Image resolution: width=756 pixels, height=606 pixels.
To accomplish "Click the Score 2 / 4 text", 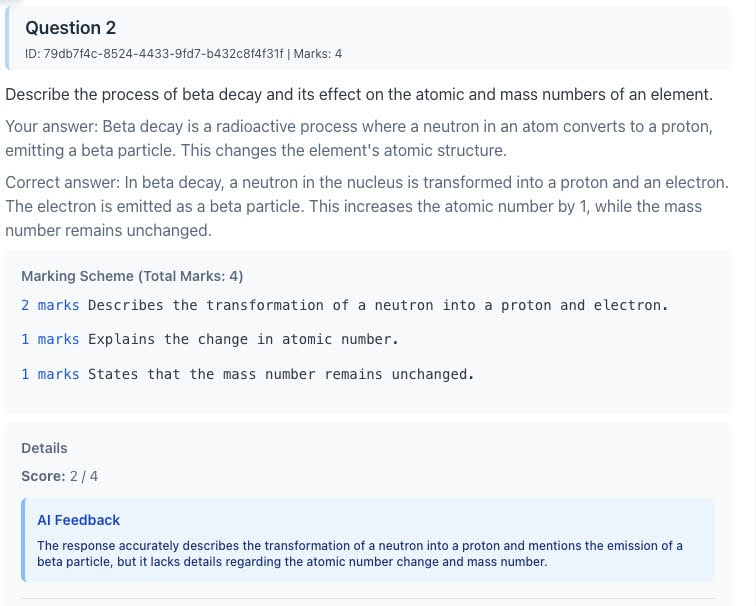I will point(60,476).
